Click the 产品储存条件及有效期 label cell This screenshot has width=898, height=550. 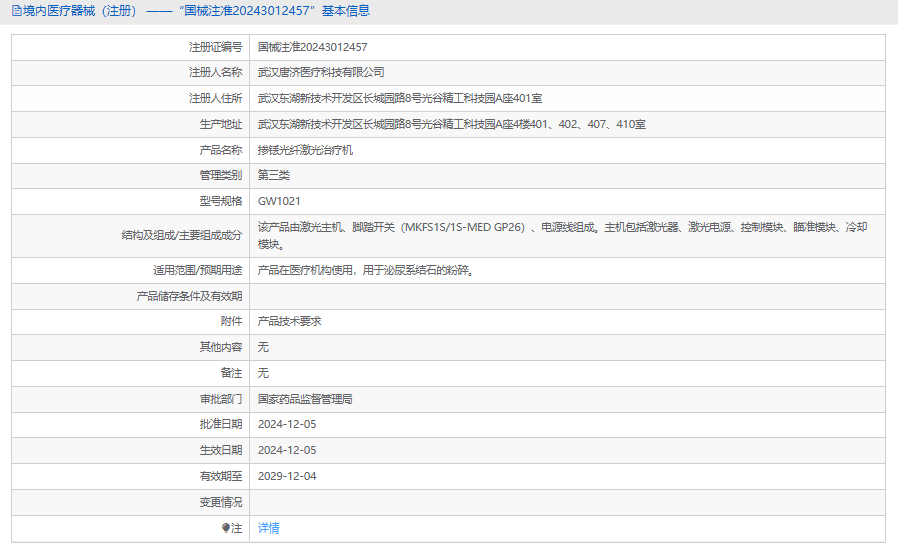tap(131, 296)
